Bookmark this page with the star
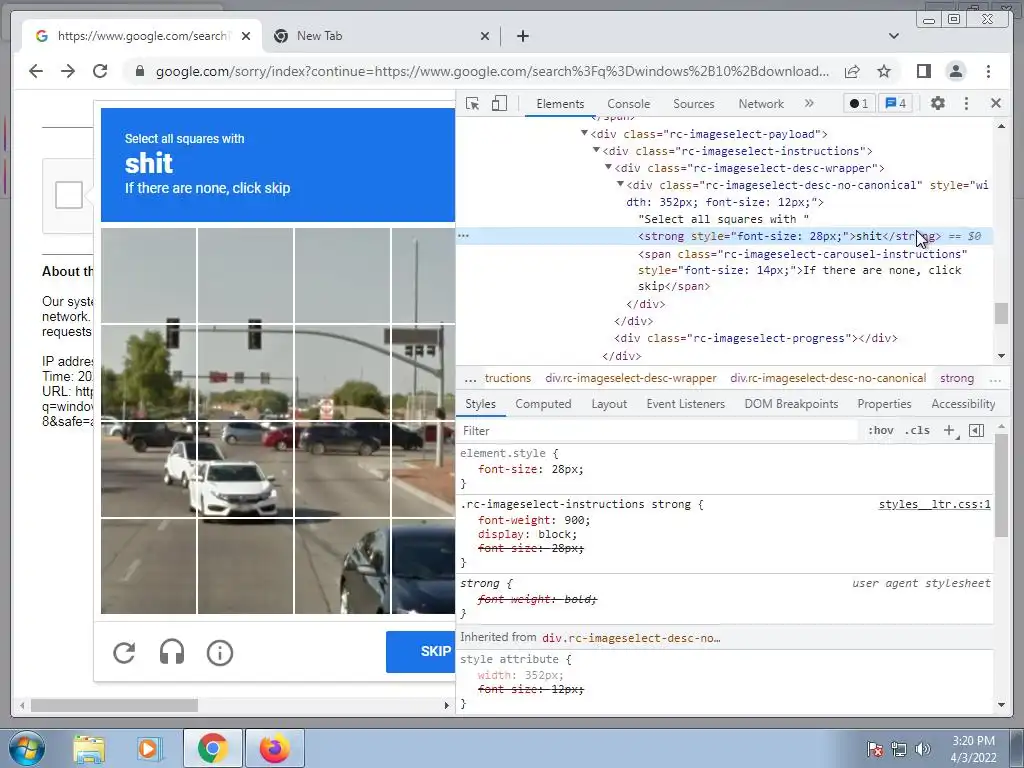Image resolution: width=1024 pixels, height=768 pixels. 884,71
